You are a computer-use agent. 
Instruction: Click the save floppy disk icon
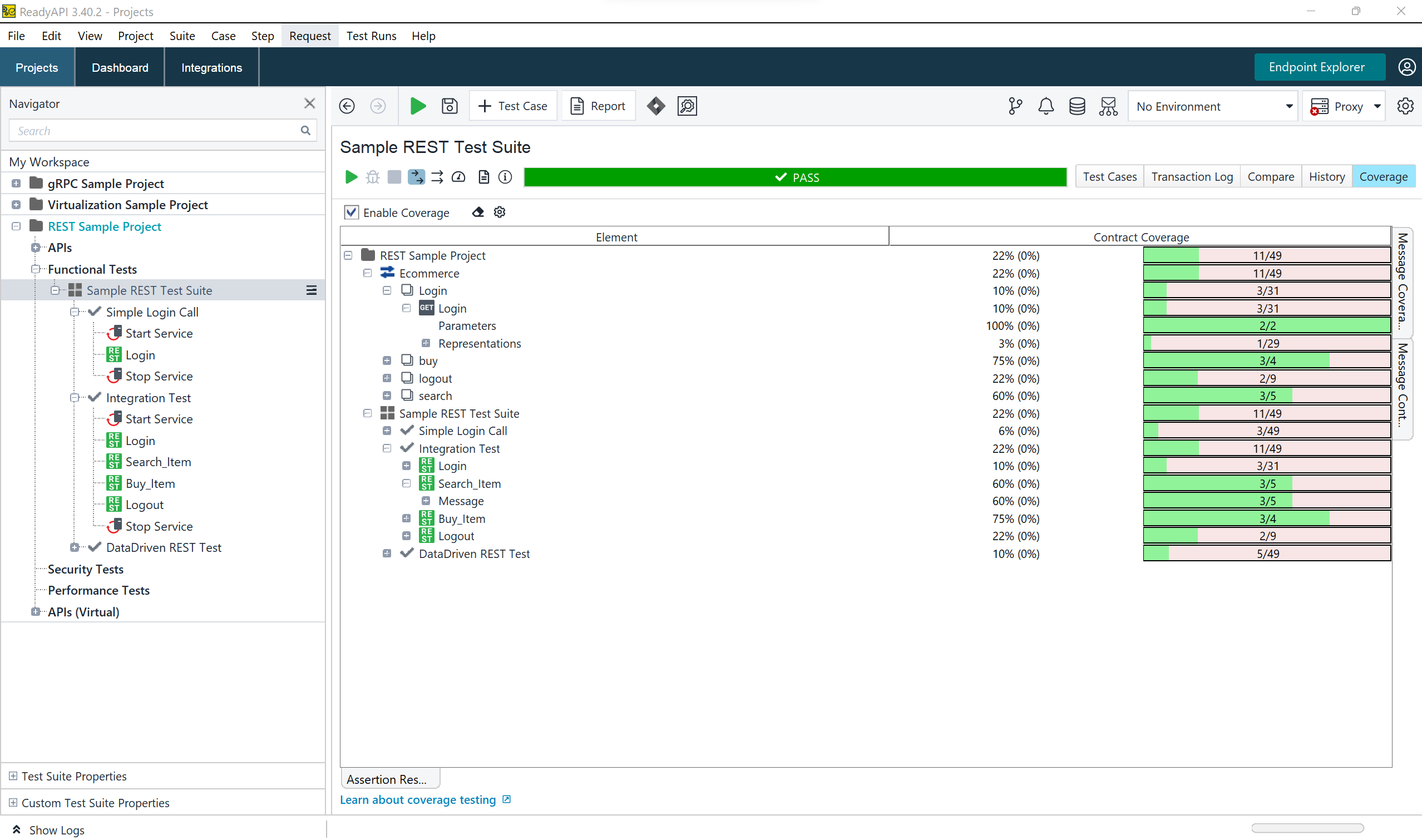click(450, 106)
